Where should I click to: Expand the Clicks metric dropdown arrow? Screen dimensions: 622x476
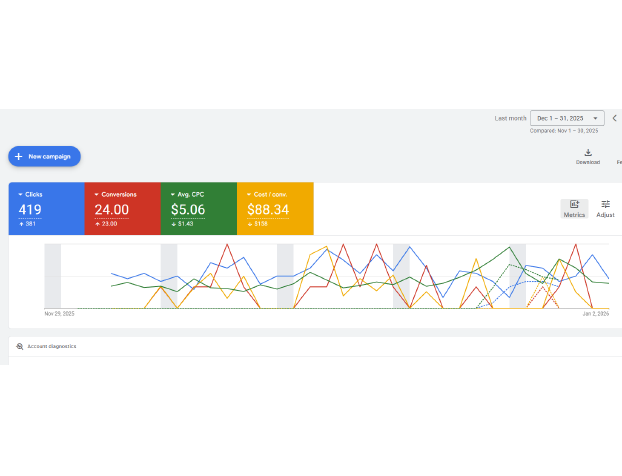(20, 194)
